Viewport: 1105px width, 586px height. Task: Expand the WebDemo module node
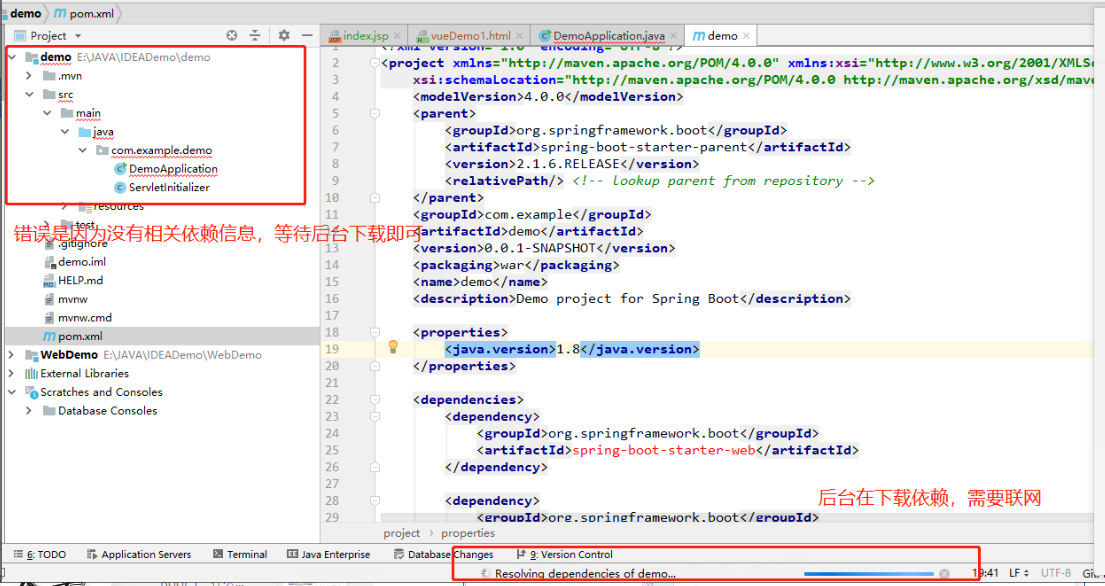(12, 355)
